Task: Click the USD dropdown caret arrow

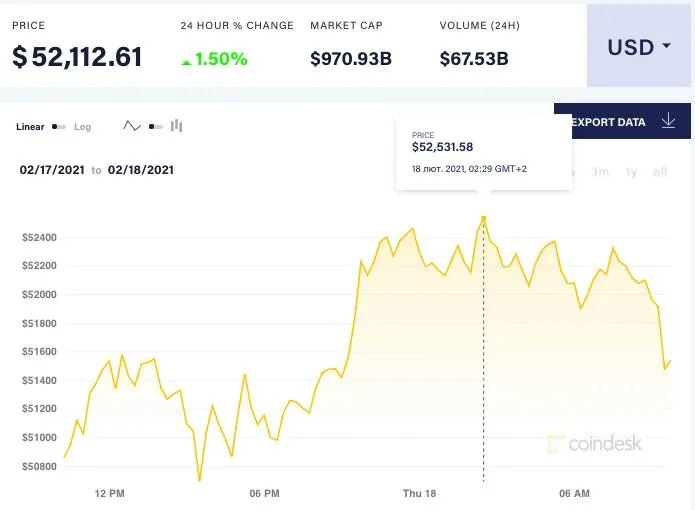Action: click(x=666, y=47)
